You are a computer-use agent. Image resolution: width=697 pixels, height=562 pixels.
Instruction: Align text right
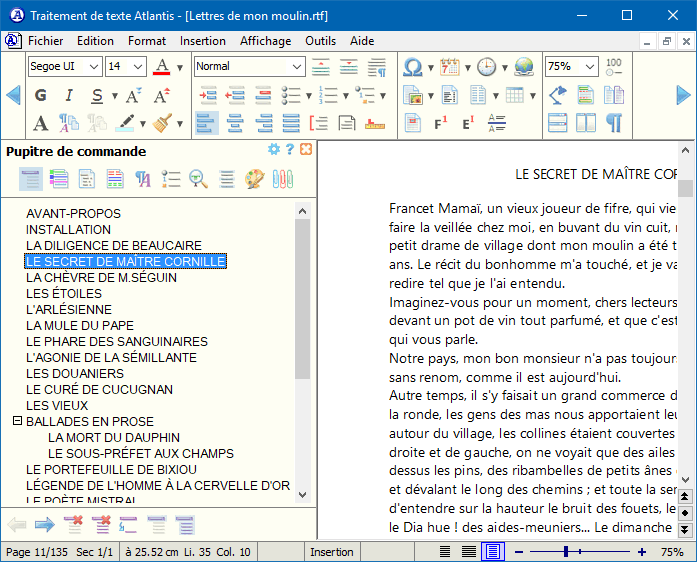pos(263,123)
